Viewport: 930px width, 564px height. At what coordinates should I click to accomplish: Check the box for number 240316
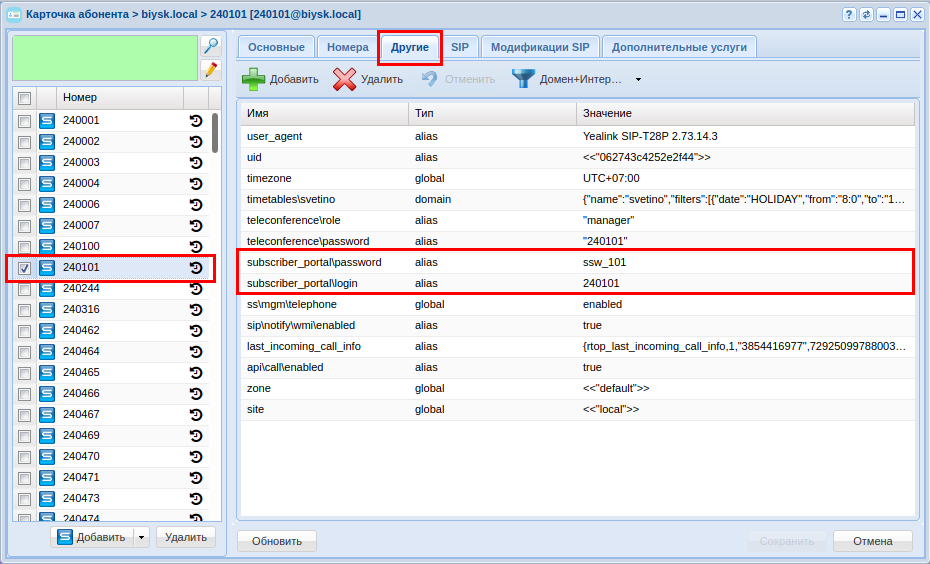pos(24,310)
